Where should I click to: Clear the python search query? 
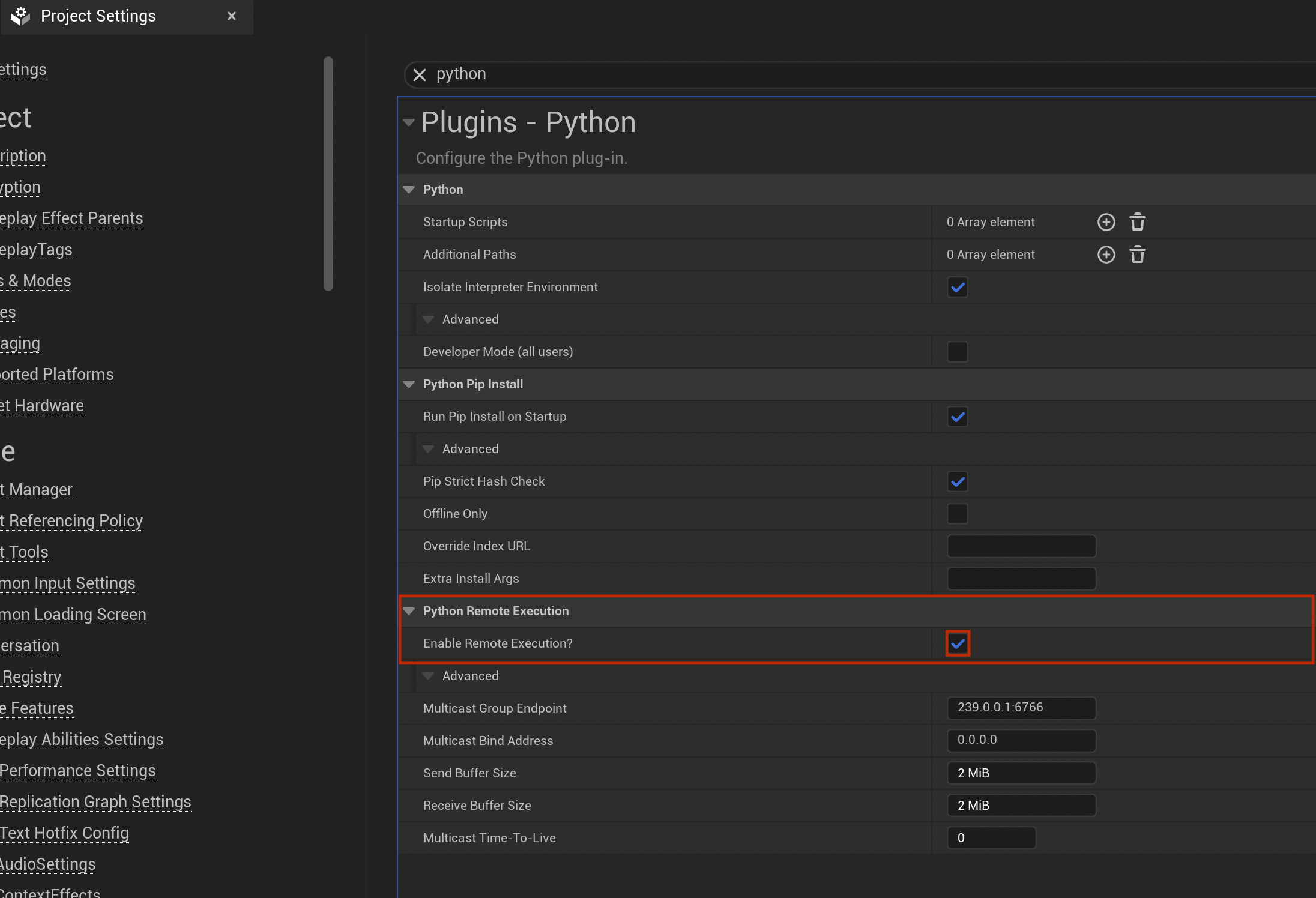[420, 74]
